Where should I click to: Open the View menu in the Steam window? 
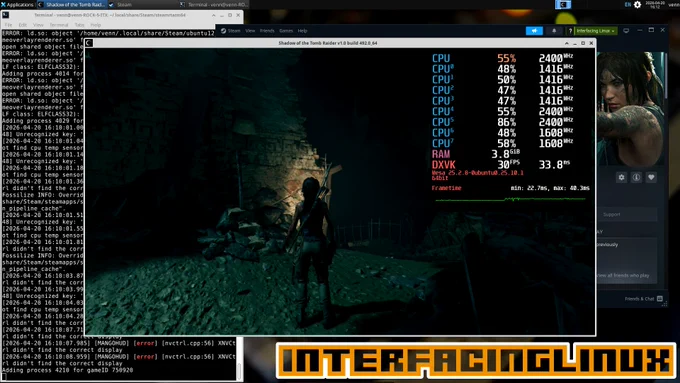coord(250,31)
